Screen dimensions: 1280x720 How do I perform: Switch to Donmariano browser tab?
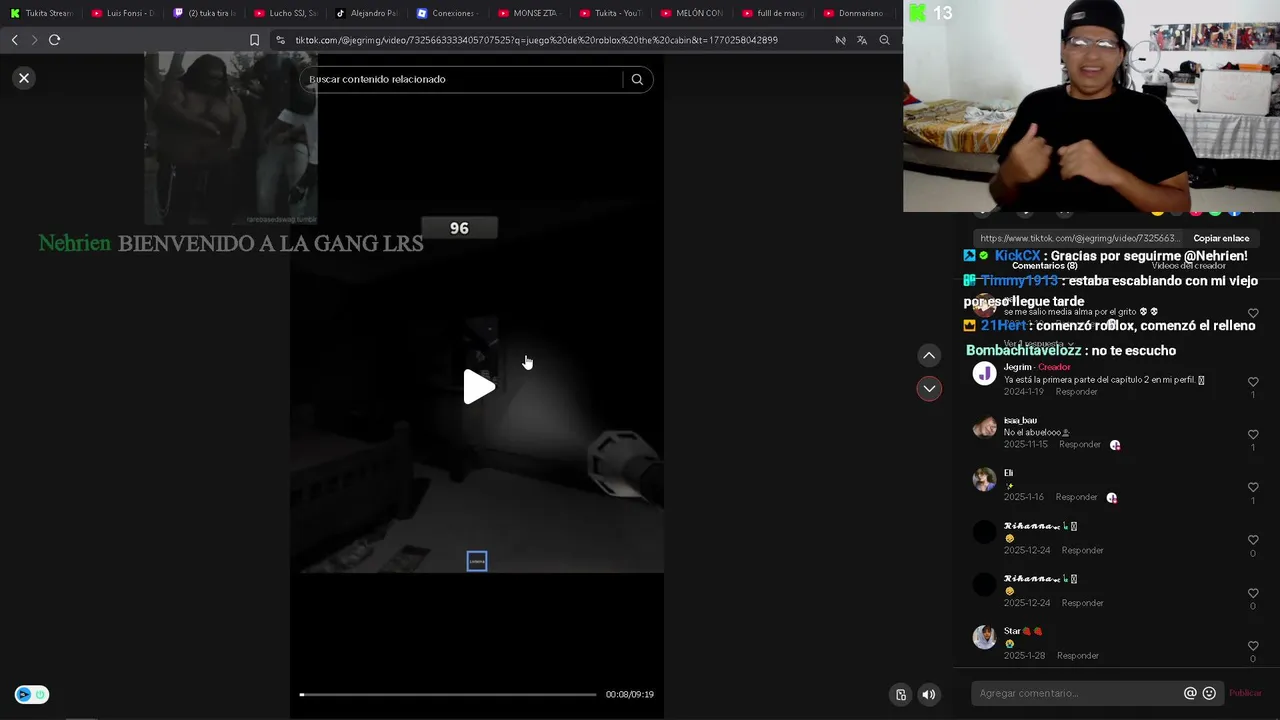(x=854, y=13)
